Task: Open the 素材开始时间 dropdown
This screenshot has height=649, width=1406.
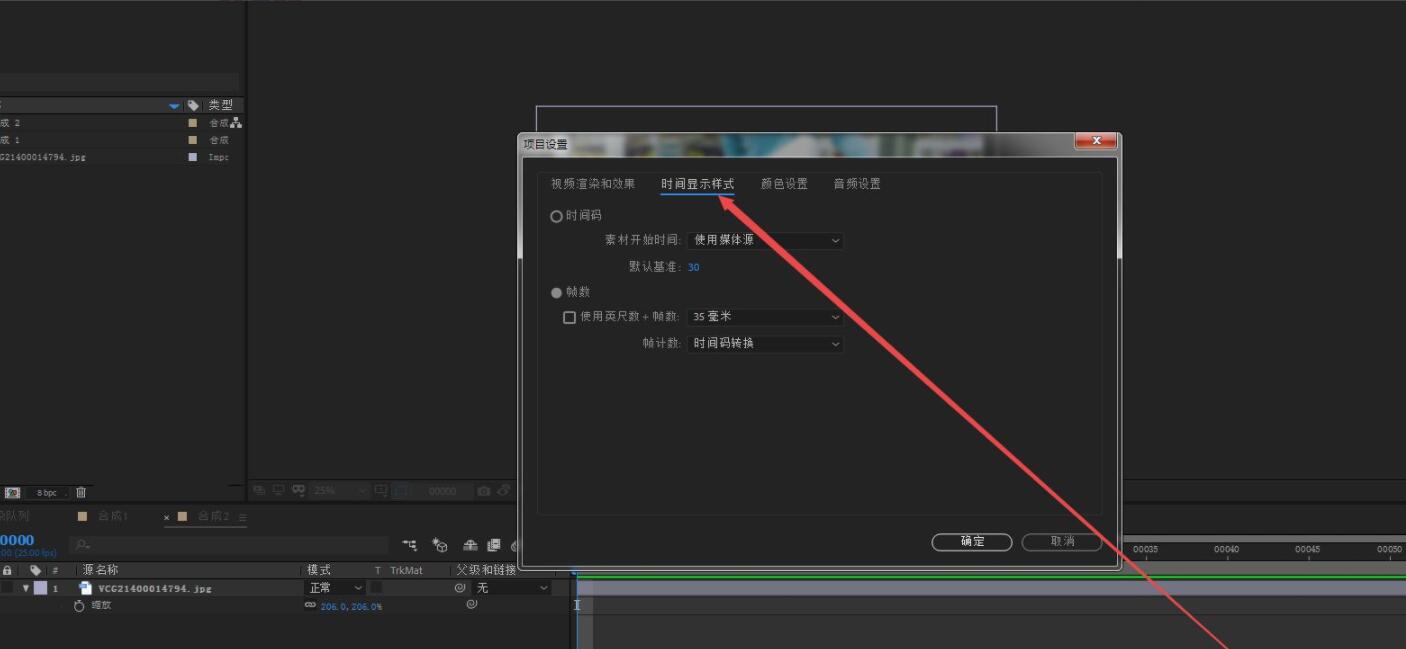Action: click(x=765, y=240)
